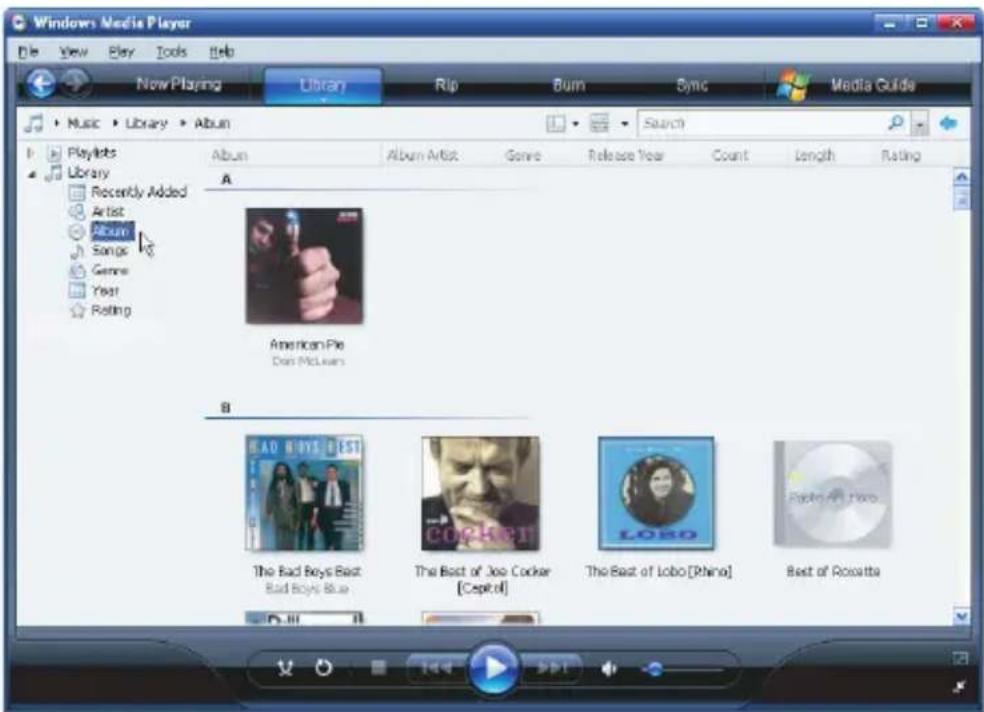
Task: Click full screen view icon at bottom right
Action: coord(960,658)
